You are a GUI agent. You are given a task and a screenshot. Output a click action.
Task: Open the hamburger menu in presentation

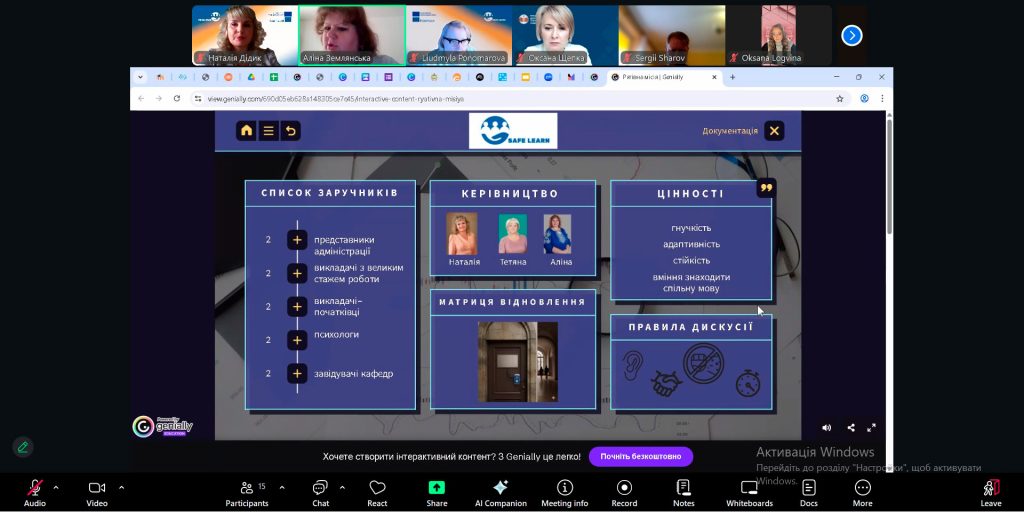tap(268, 130)
